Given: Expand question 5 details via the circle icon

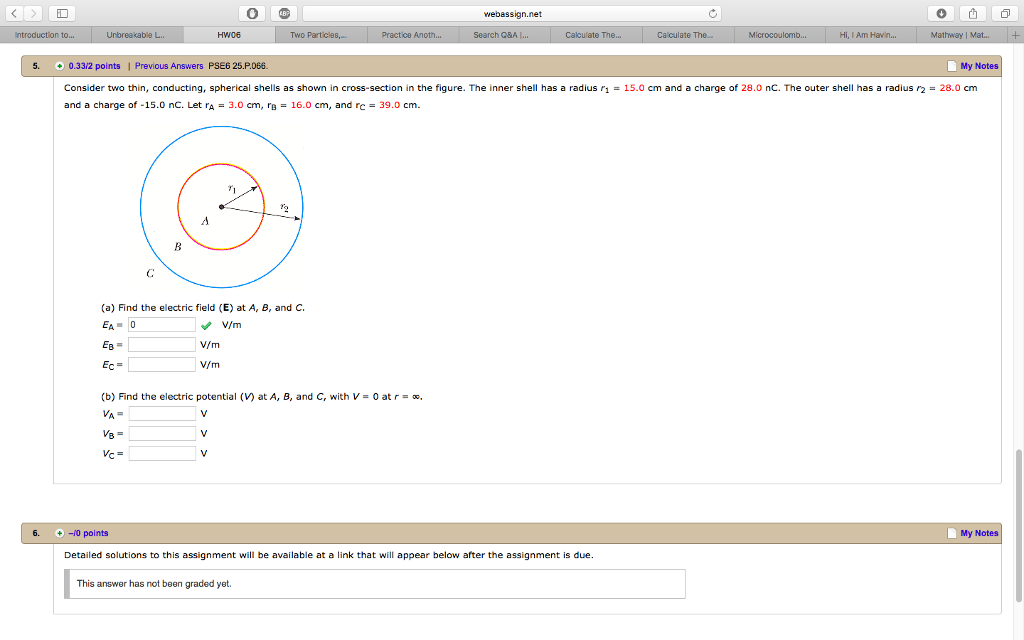Looking at the screenshot, I should point(60,66).
